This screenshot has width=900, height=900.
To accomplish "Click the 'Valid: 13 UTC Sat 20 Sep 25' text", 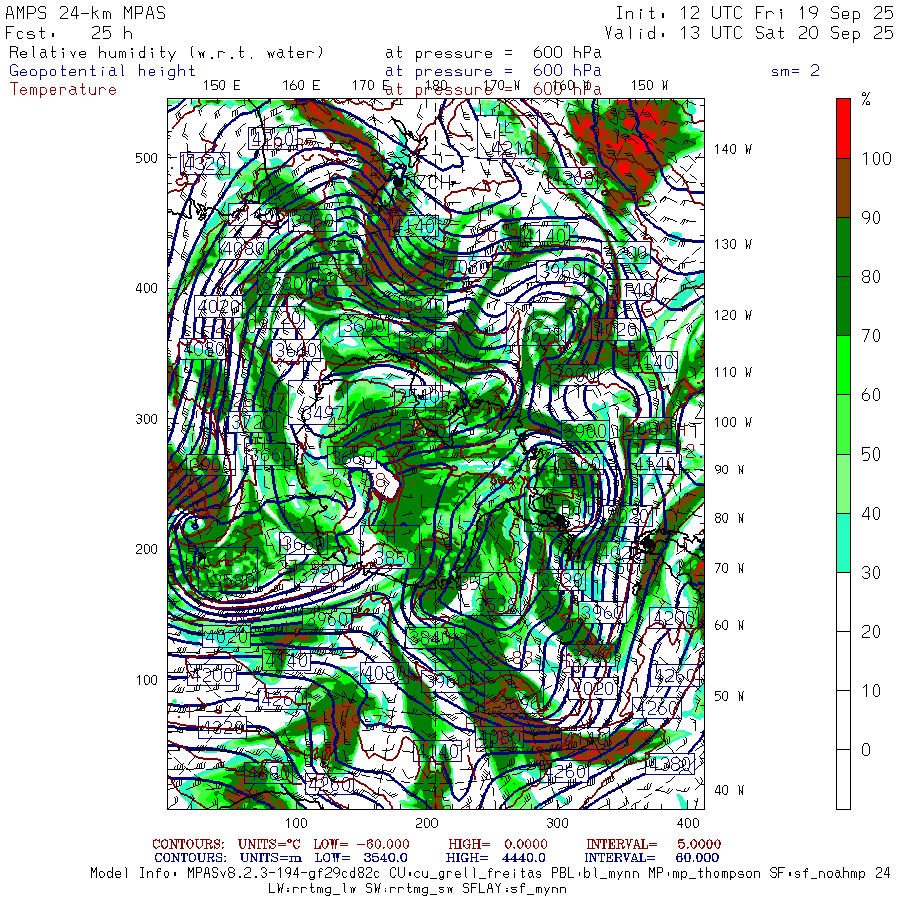I will point(749,33).
